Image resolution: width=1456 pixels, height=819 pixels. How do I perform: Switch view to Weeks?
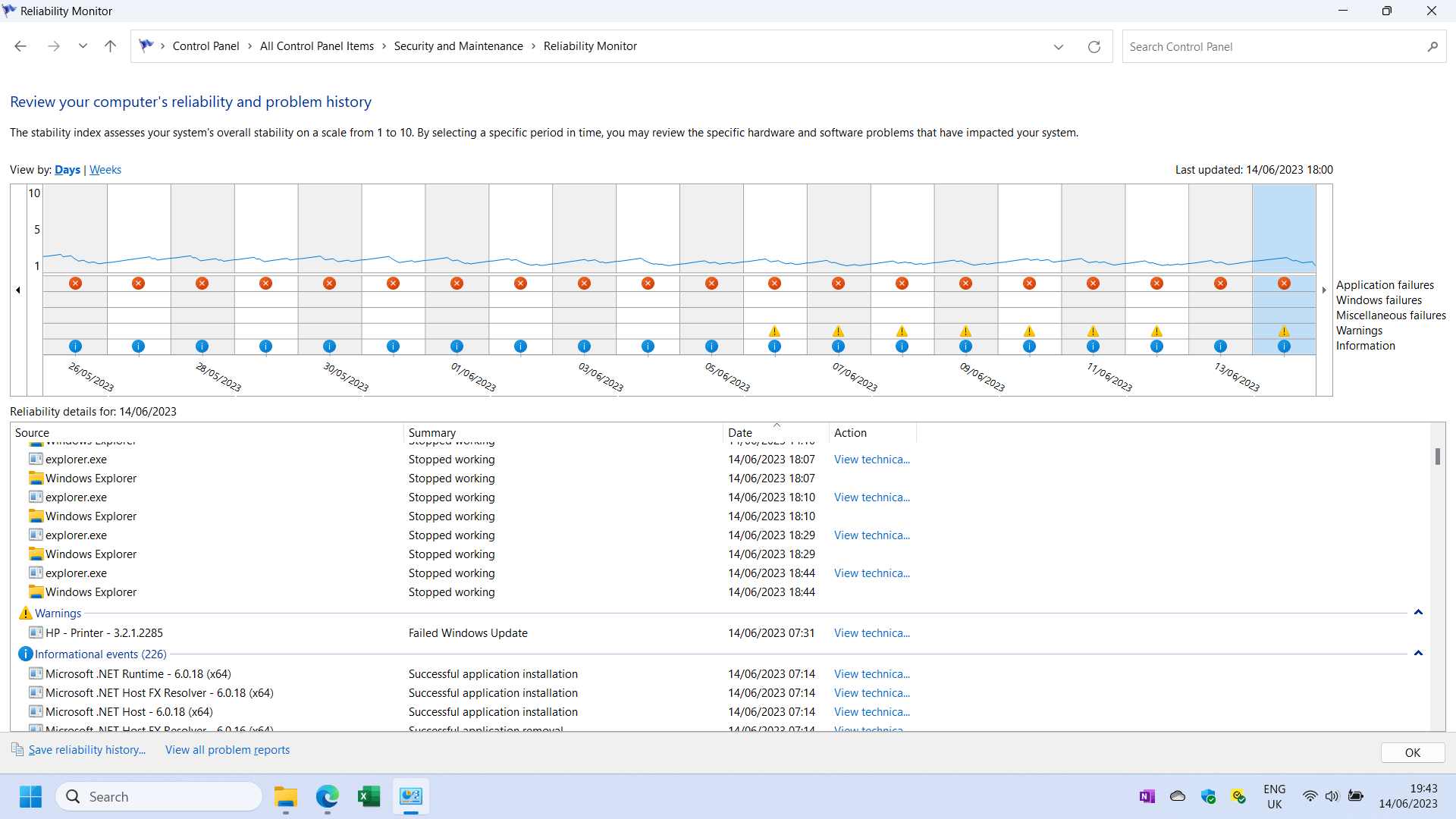(x=105, y=170)
